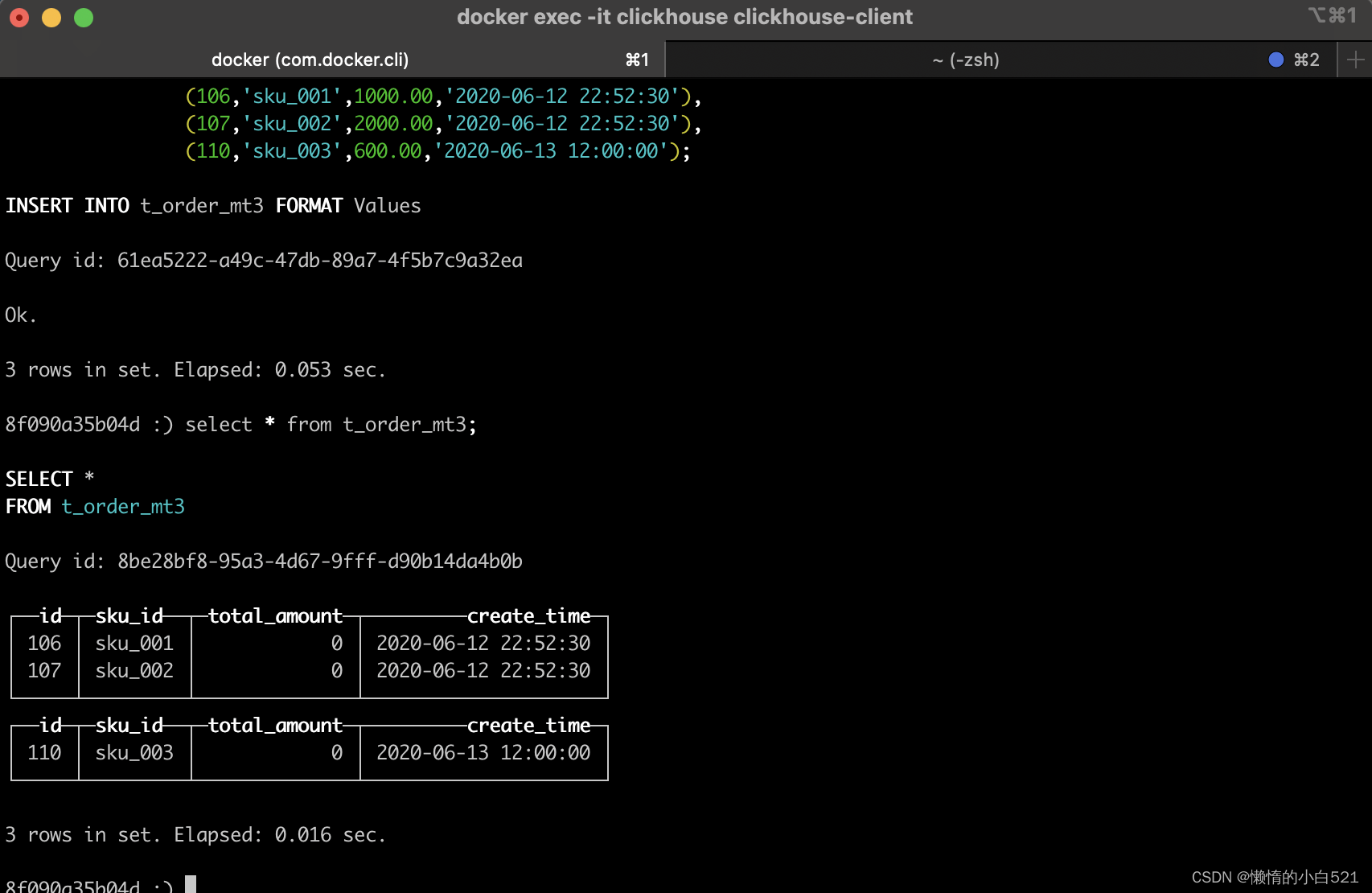Image resolution: width=1372 pixels, height=893 pixels.
Task: Click the id cell 107 in the result table
Action: (x=44, y=671)
